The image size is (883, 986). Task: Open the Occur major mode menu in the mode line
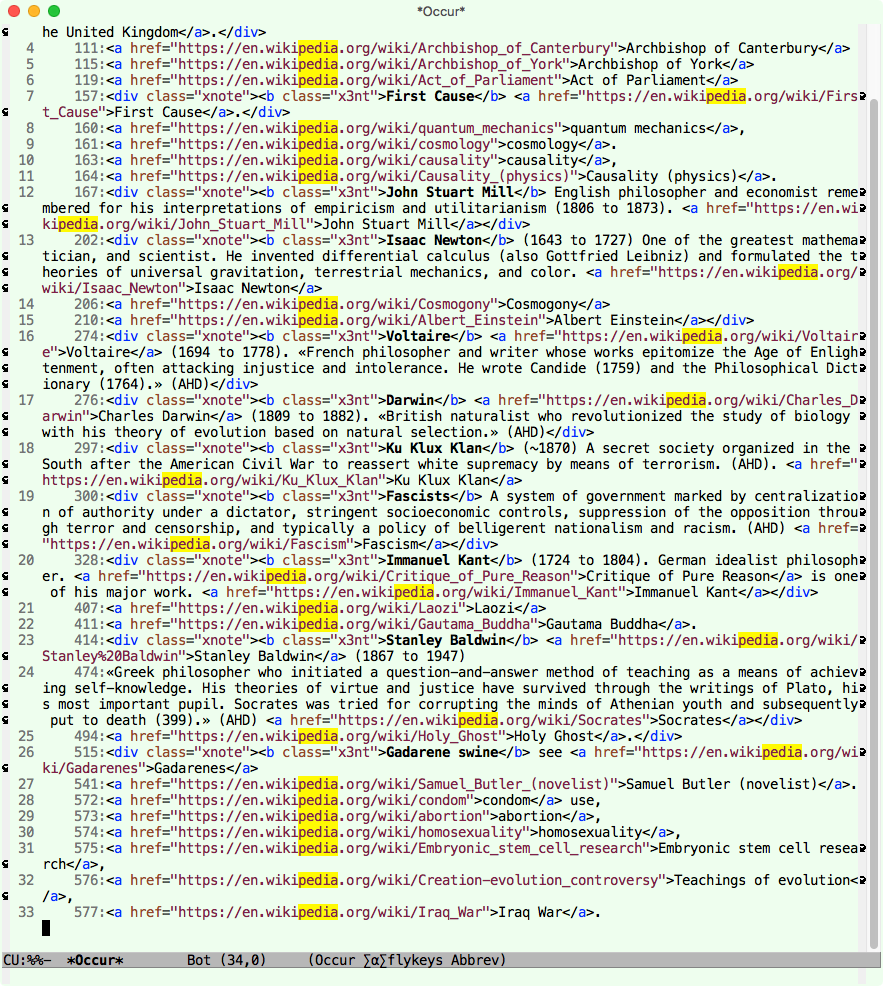tap(336, 960)
